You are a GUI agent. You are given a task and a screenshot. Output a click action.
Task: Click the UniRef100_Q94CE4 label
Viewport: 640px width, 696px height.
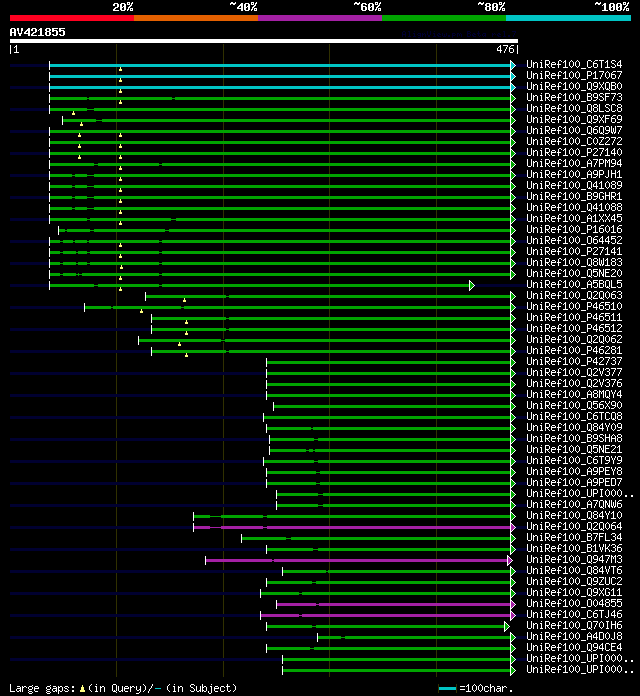click(574, 648)
